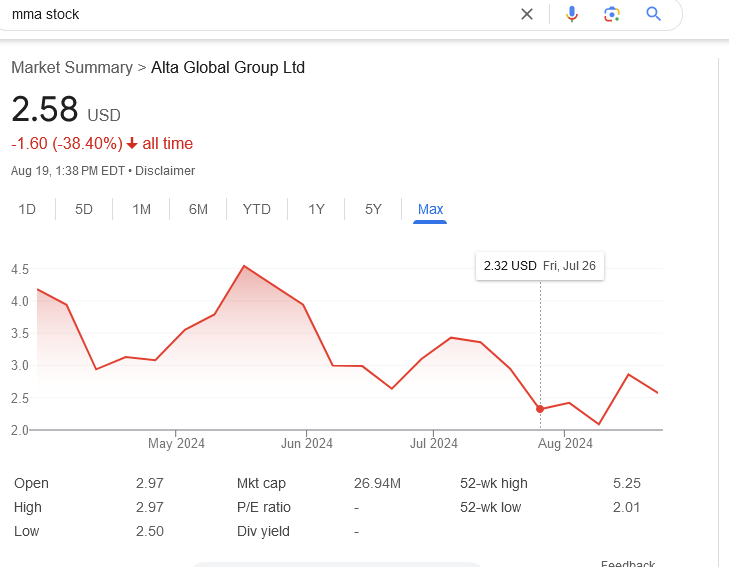Open Google Lens image search icon
This screenshot has width=729, height=567.
(x=612, y=14)
